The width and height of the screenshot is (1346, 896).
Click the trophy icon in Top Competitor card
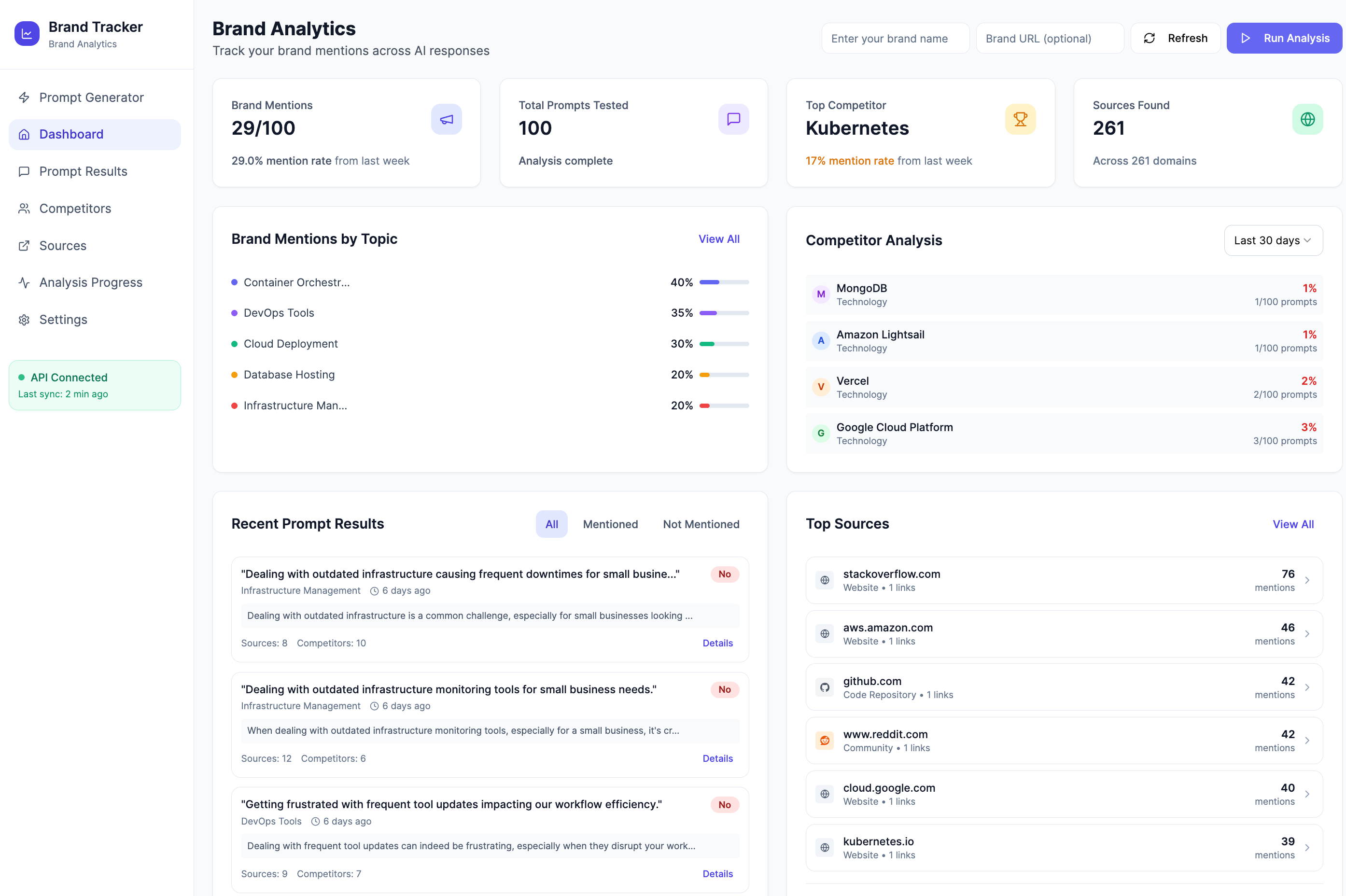coord(1020,119)
